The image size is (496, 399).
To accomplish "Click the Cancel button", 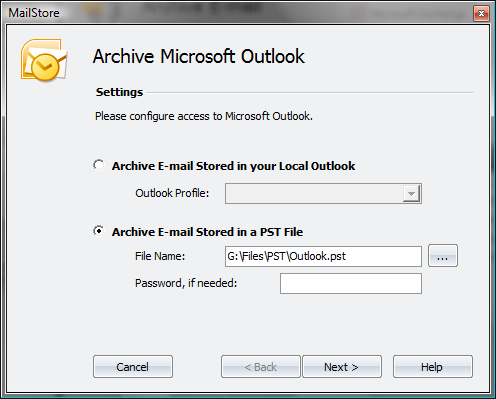I will pos(133,367).
